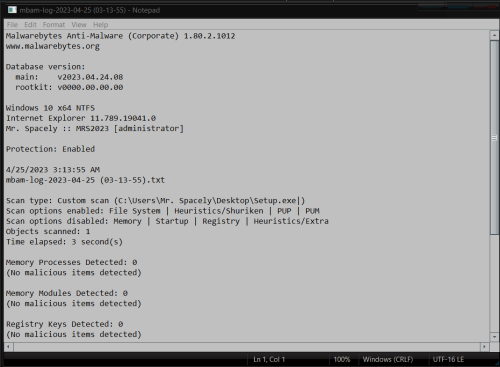500x367 pixels.
Task: Open the Format menu
Action: [54, 25]
